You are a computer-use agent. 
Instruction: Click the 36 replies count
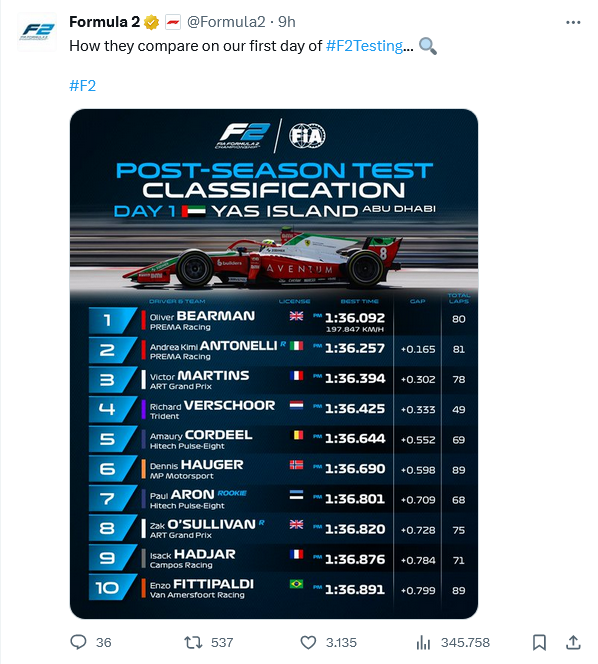[x=103, y=642]
